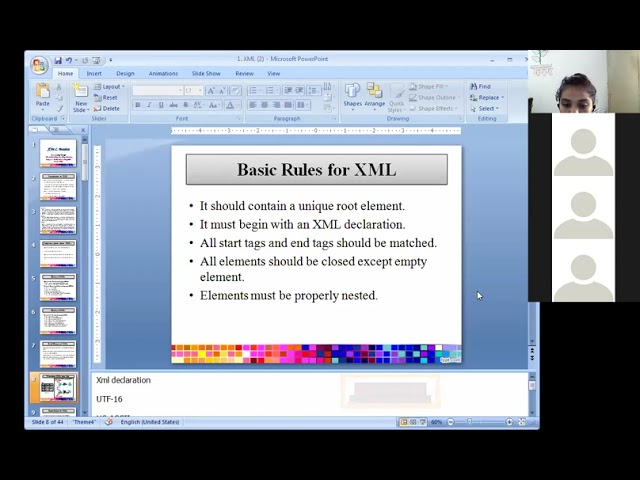Delete the current slide
Viewport: 640px width, 480px height.
[x=107, y=109]
